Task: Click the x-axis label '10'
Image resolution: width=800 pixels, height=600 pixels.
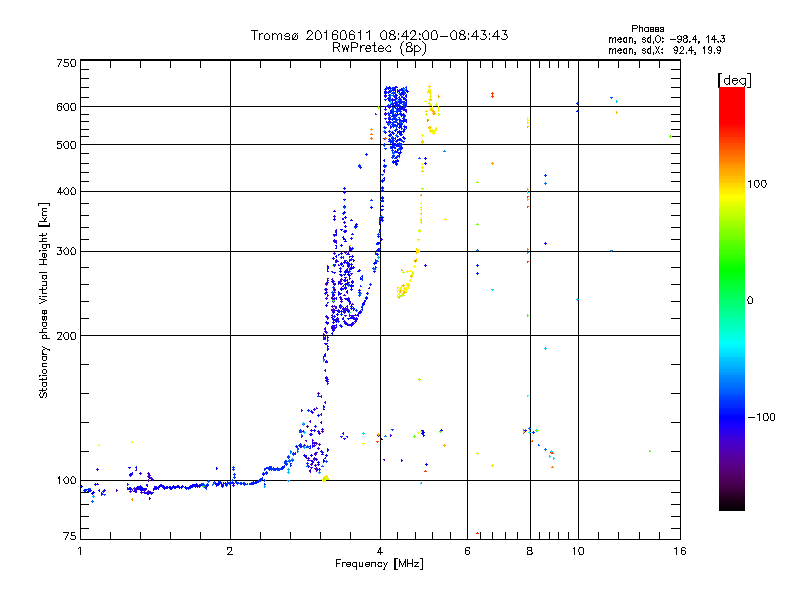Action: pos(578,551)
